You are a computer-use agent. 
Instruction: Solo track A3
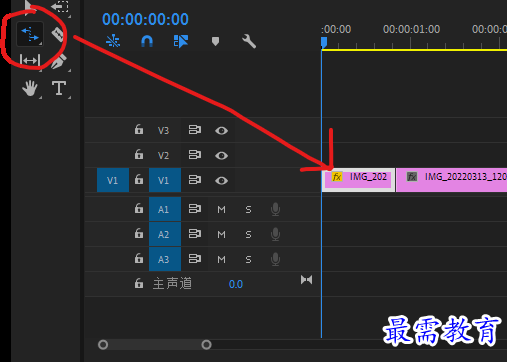click(248, 259)
